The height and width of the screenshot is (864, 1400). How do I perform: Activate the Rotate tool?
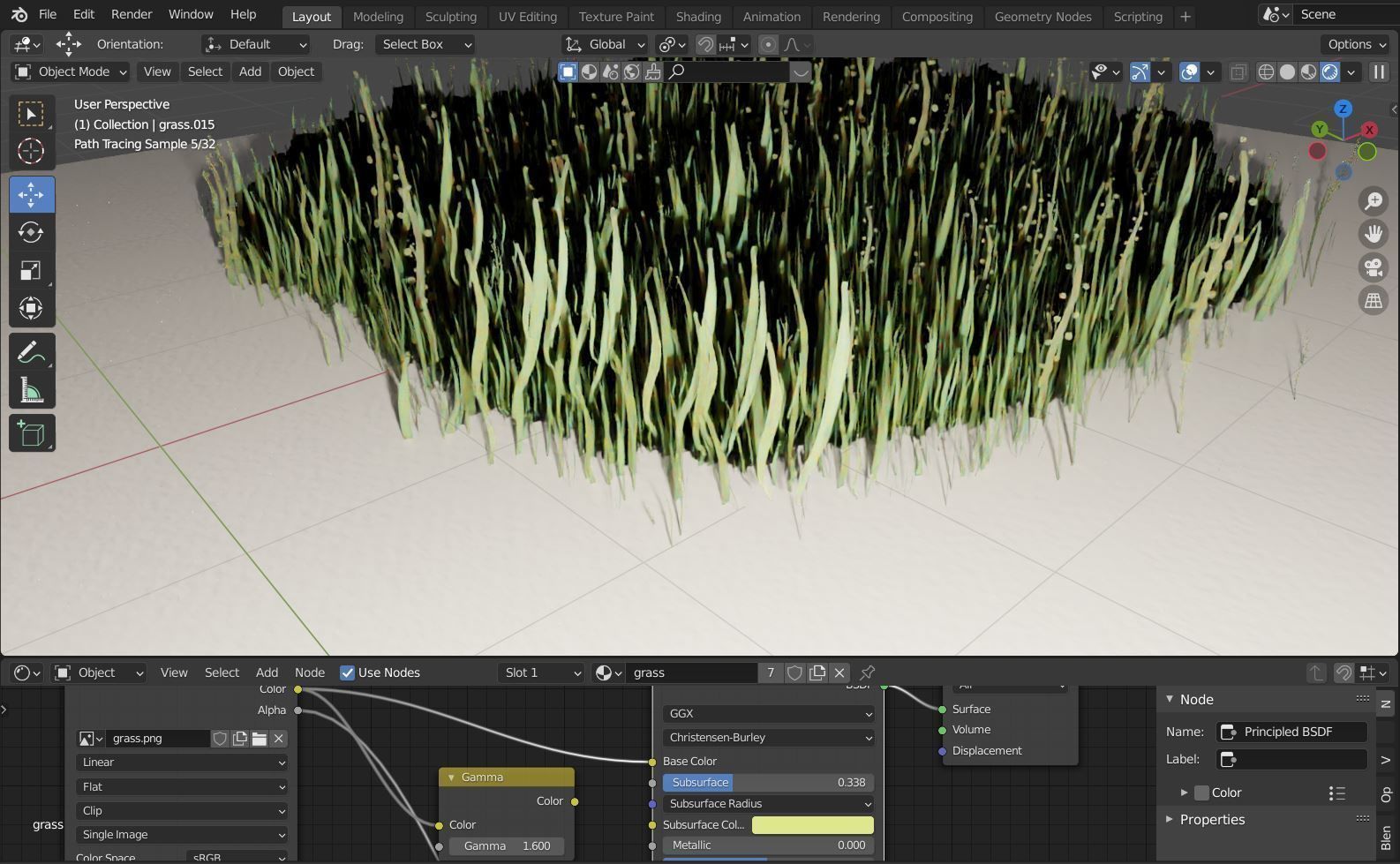[31, 232]
